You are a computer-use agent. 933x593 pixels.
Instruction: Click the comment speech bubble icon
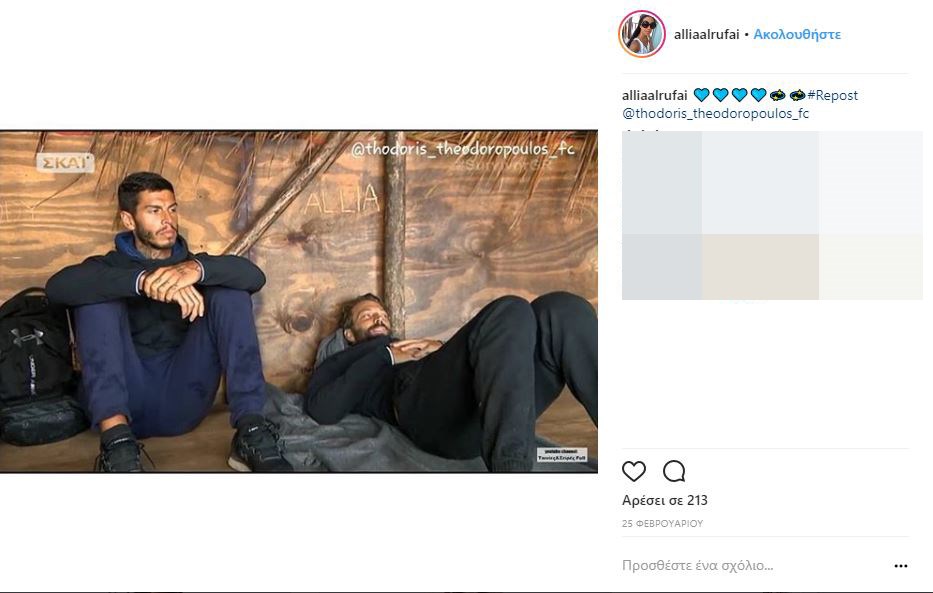point(674,471)
